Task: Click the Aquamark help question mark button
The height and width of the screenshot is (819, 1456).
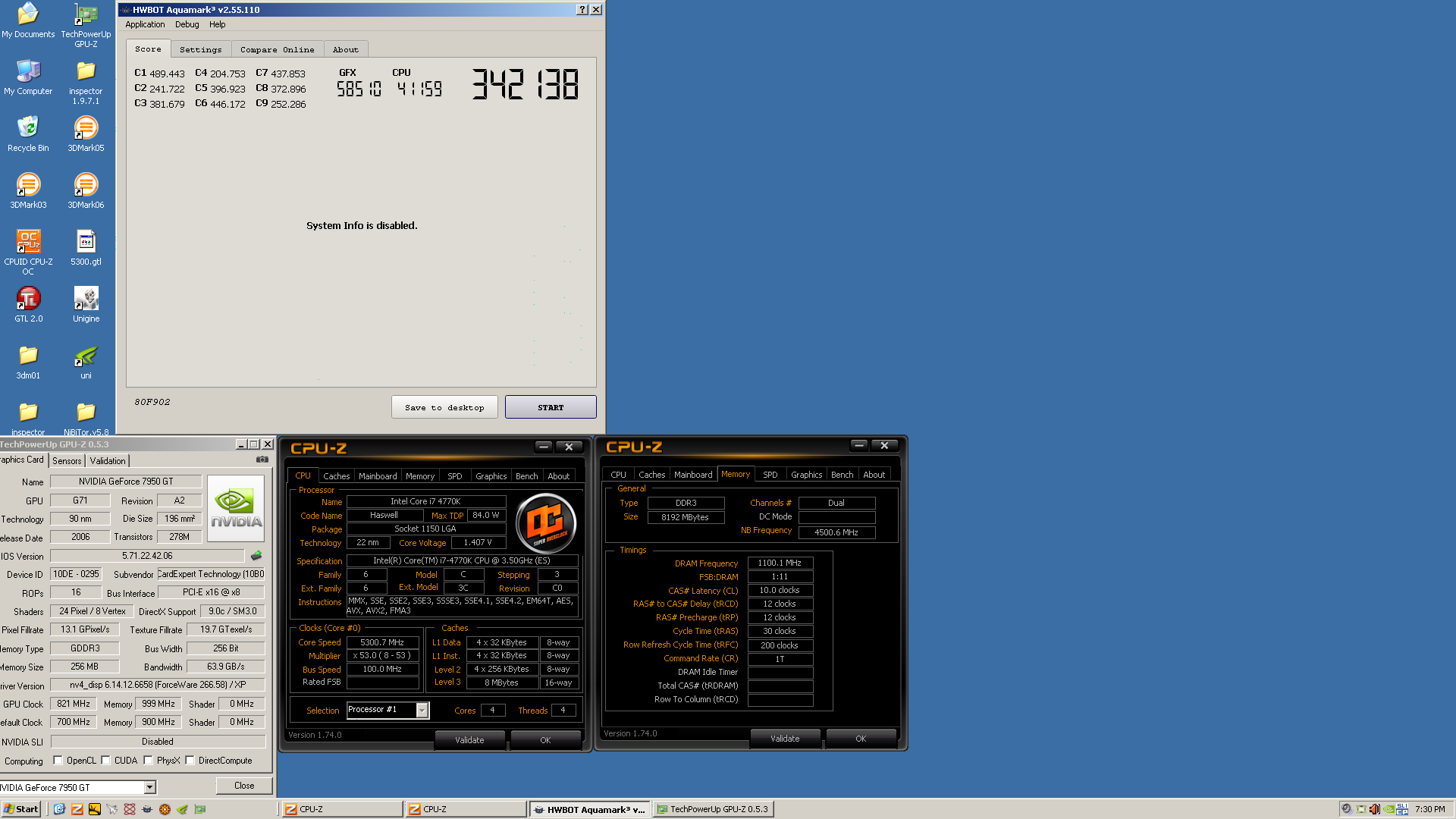Action: 582,10
